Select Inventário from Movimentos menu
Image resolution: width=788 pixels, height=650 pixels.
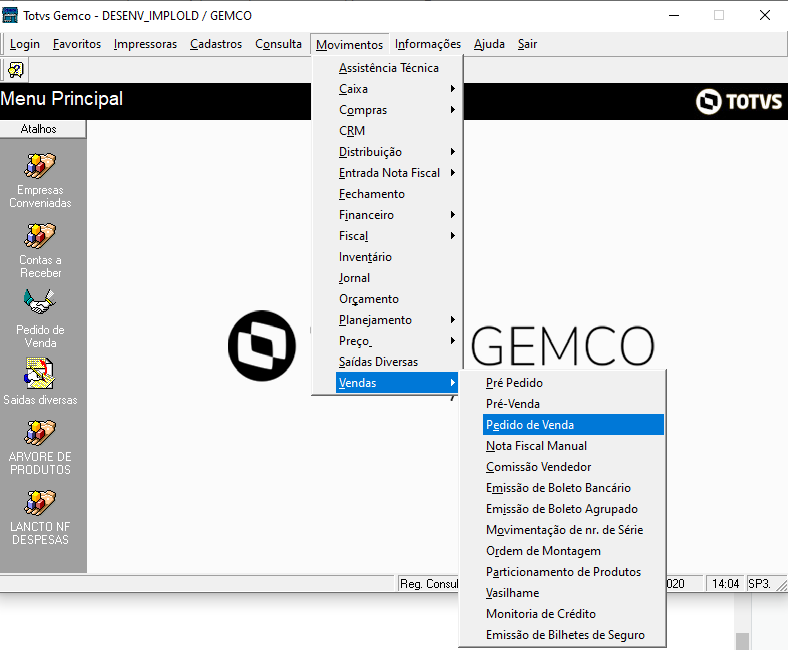pos(387,257)
